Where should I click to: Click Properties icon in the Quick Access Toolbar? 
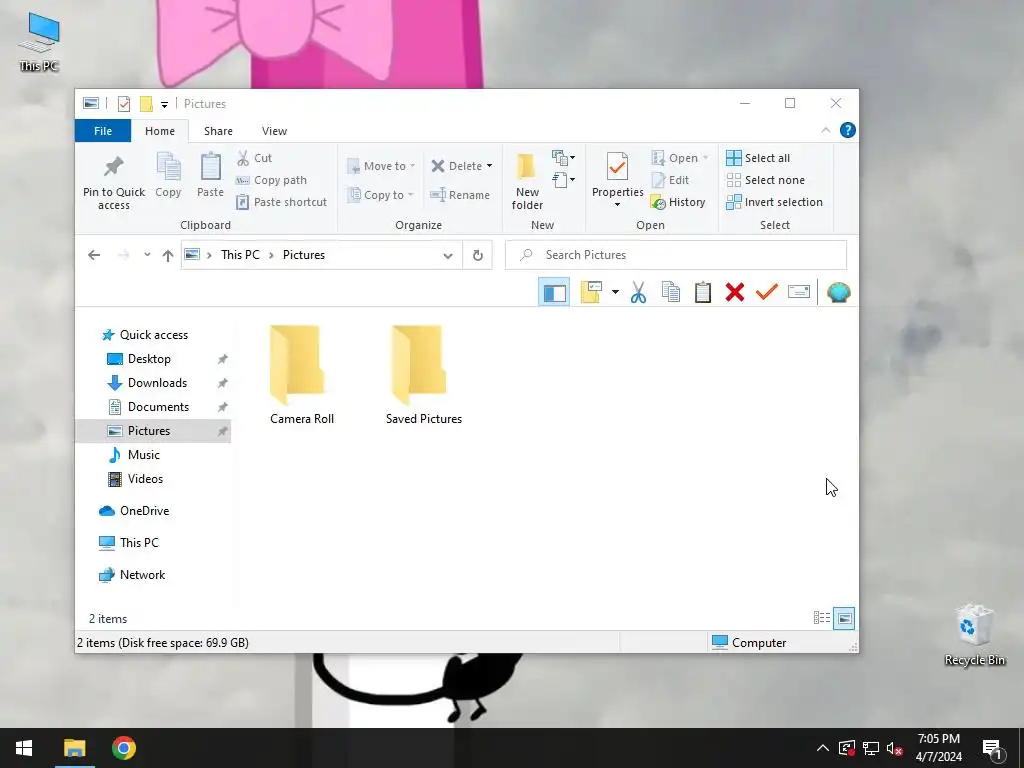point(124,104)
